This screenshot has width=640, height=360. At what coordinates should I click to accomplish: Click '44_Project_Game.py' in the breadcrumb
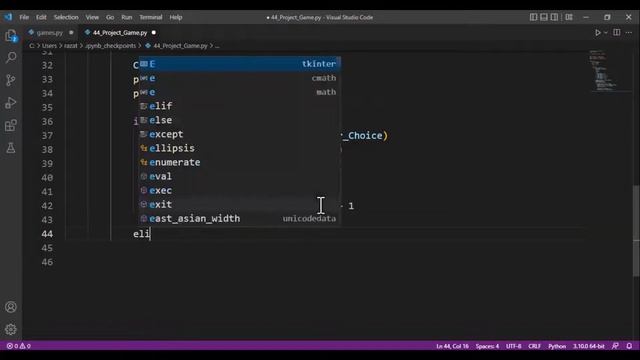(180, 46)
